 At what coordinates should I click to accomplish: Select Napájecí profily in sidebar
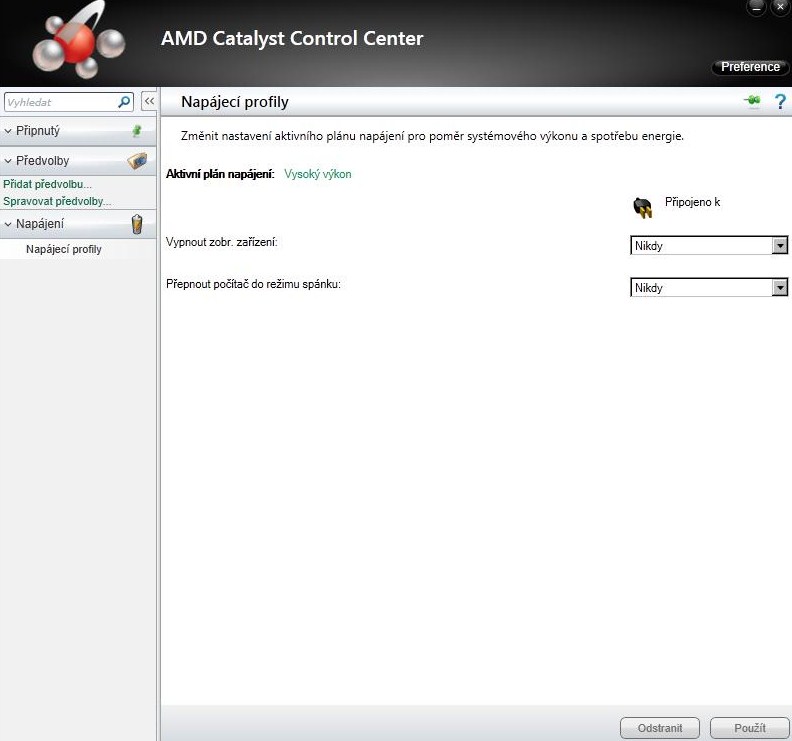pos(64,249)
